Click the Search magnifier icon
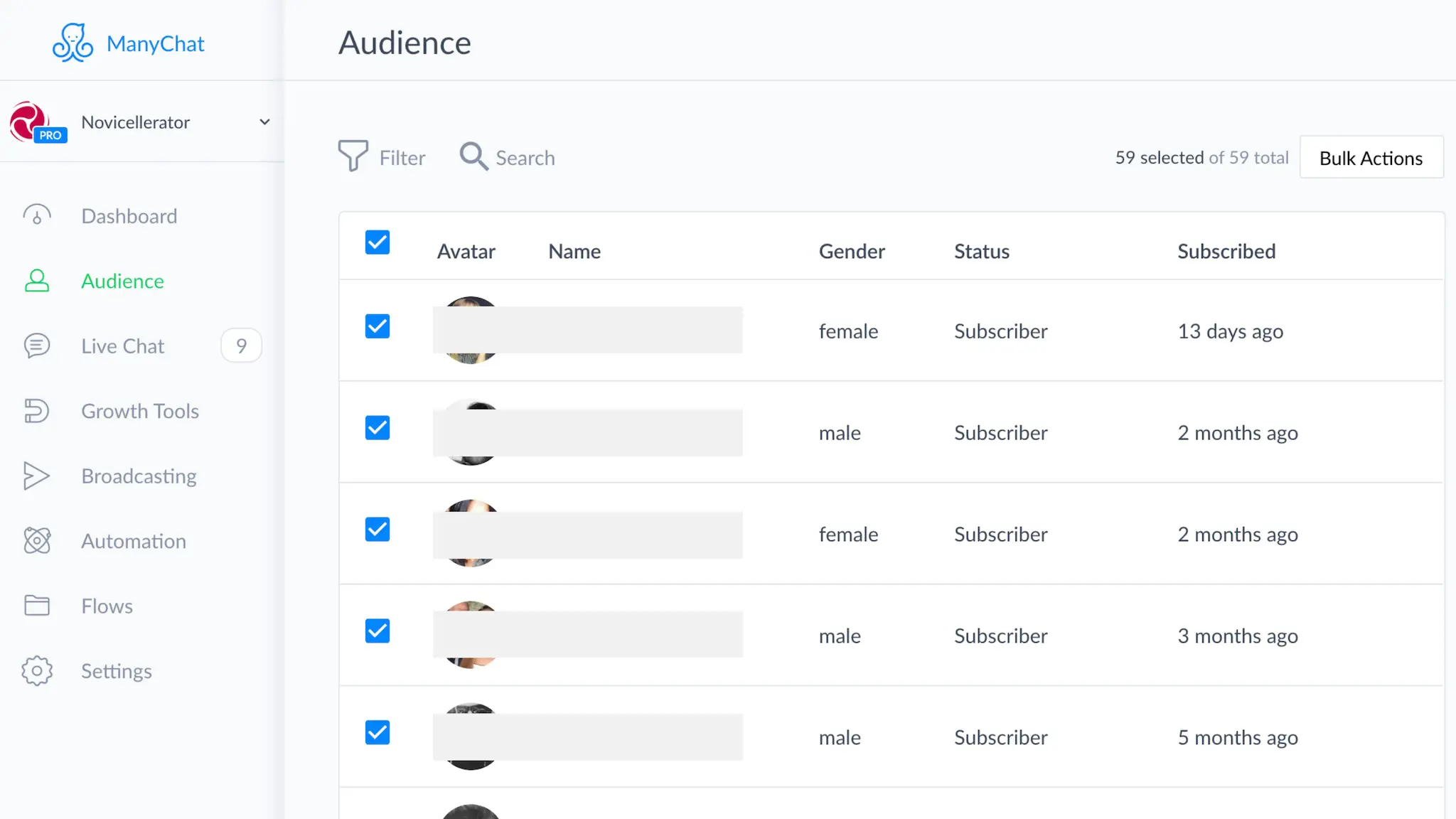 [473, 156]
